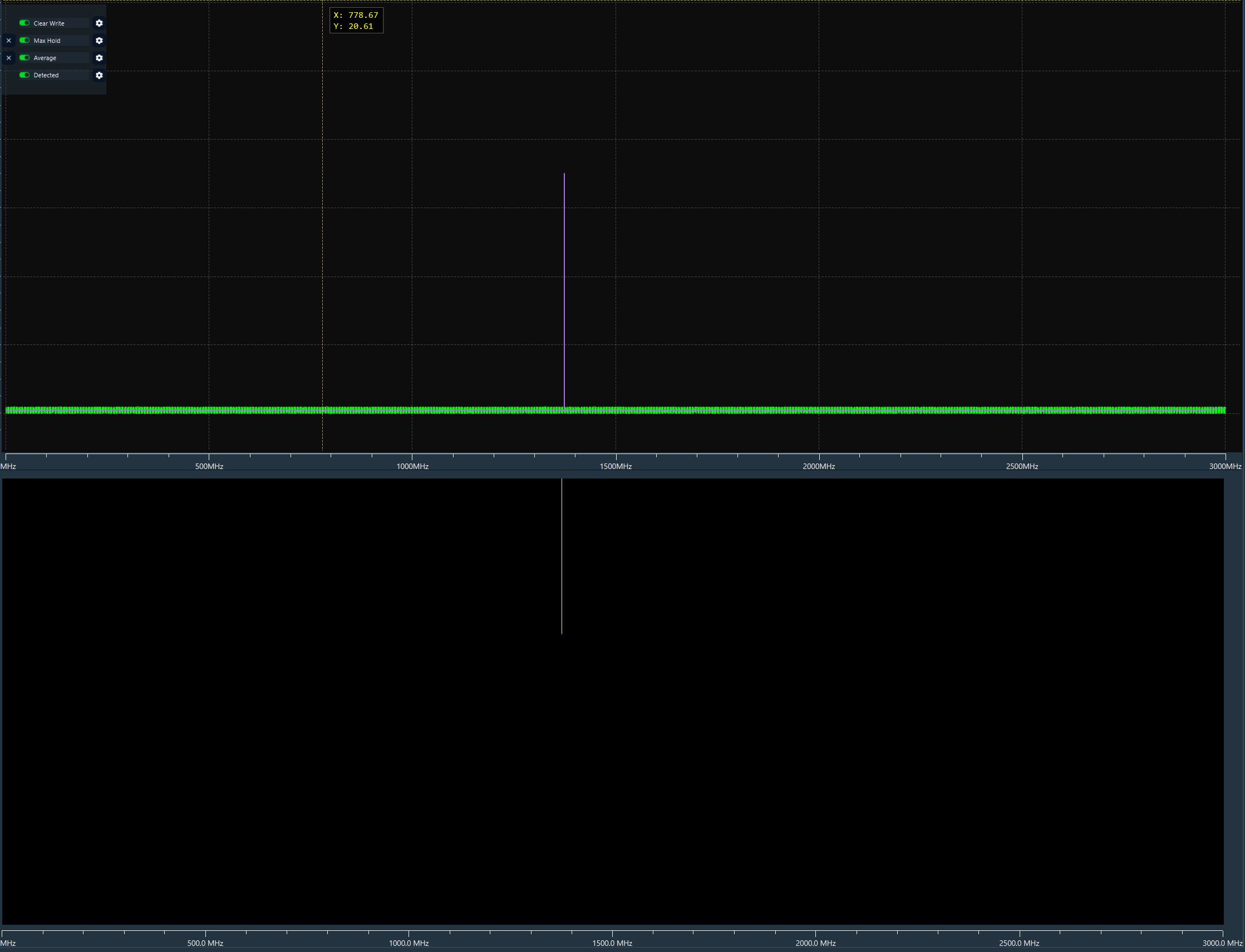Hide the Detected trace with its switch

coord(24,75)
